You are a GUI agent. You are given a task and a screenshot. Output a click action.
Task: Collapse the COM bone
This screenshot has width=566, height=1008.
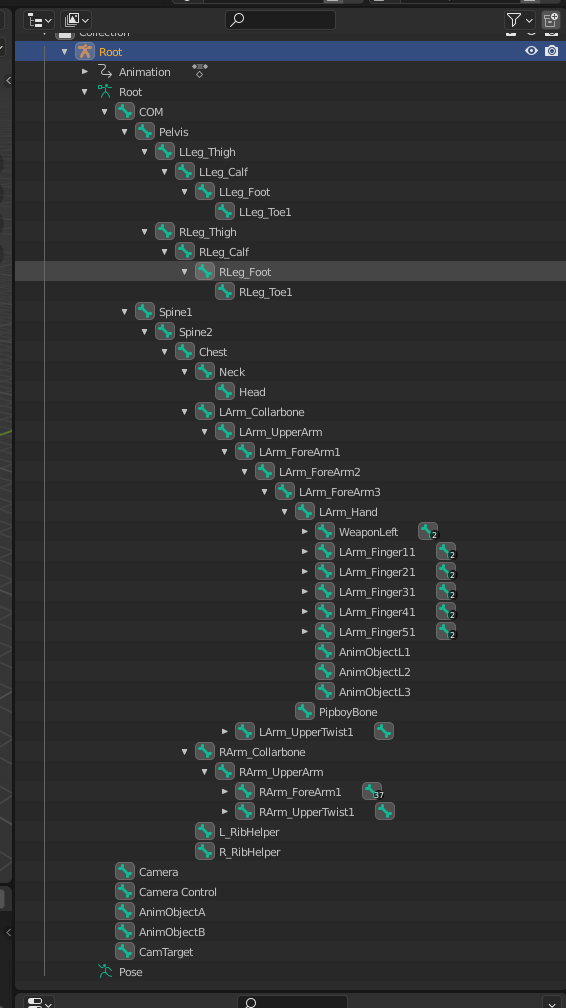(x=104, y=111)
